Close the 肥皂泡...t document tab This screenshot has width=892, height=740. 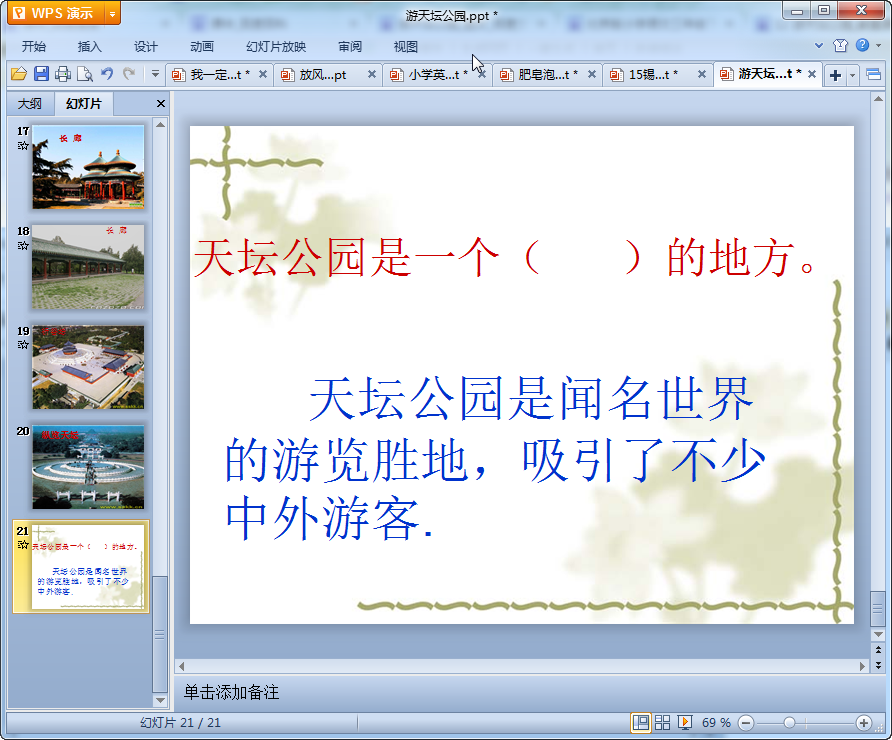pyautogui.click(x=592, y=74)
